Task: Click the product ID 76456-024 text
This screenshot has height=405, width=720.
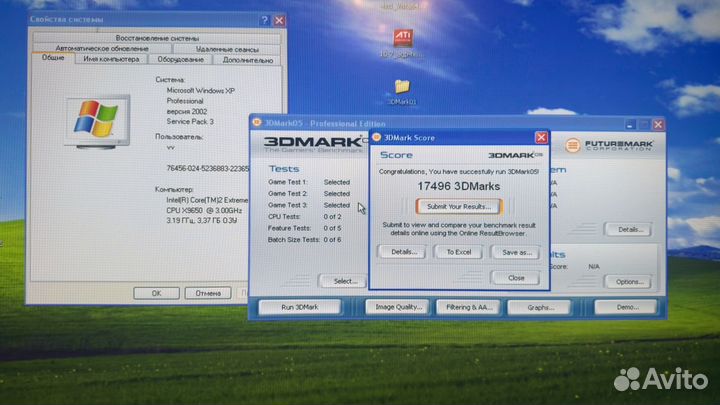Action: tap(208, 169)
